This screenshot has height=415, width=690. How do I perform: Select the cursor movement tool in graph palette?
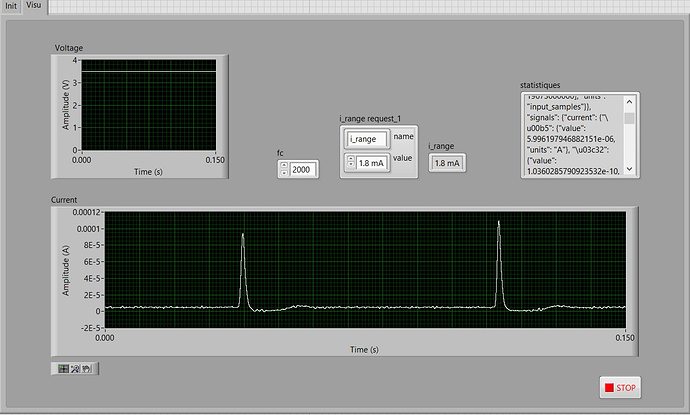pyautogui.click(x=63, y=368)
